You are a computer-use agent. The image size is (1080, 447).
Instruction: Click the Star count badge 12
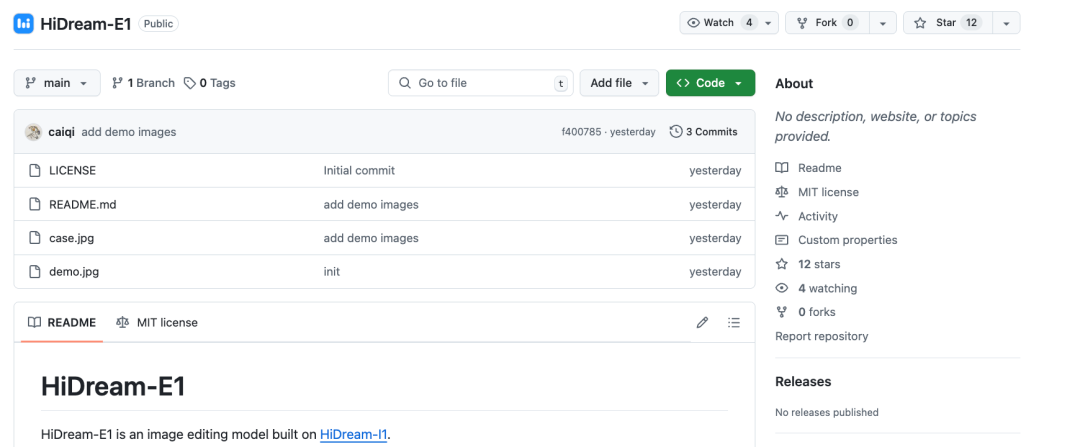pos(971,23)
